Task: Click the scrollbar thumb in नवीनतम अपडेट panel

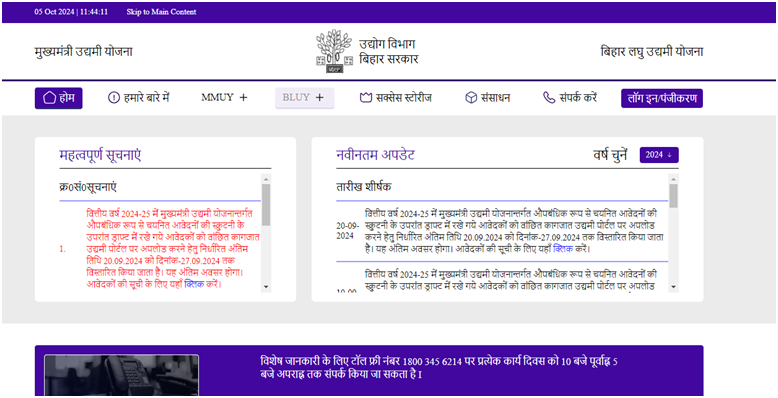Action: click(x=673, y=196)
